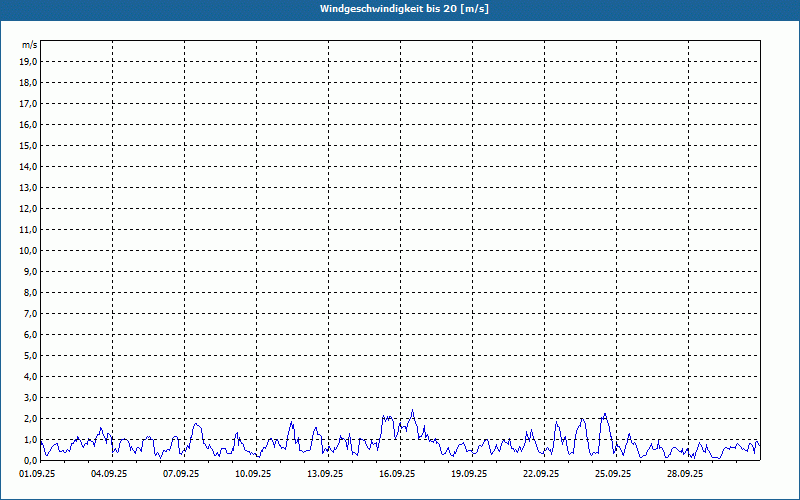Viewport: 800px width, 500px height.
Task: Select the 04.09.25 date label
Action: (109, 474)
